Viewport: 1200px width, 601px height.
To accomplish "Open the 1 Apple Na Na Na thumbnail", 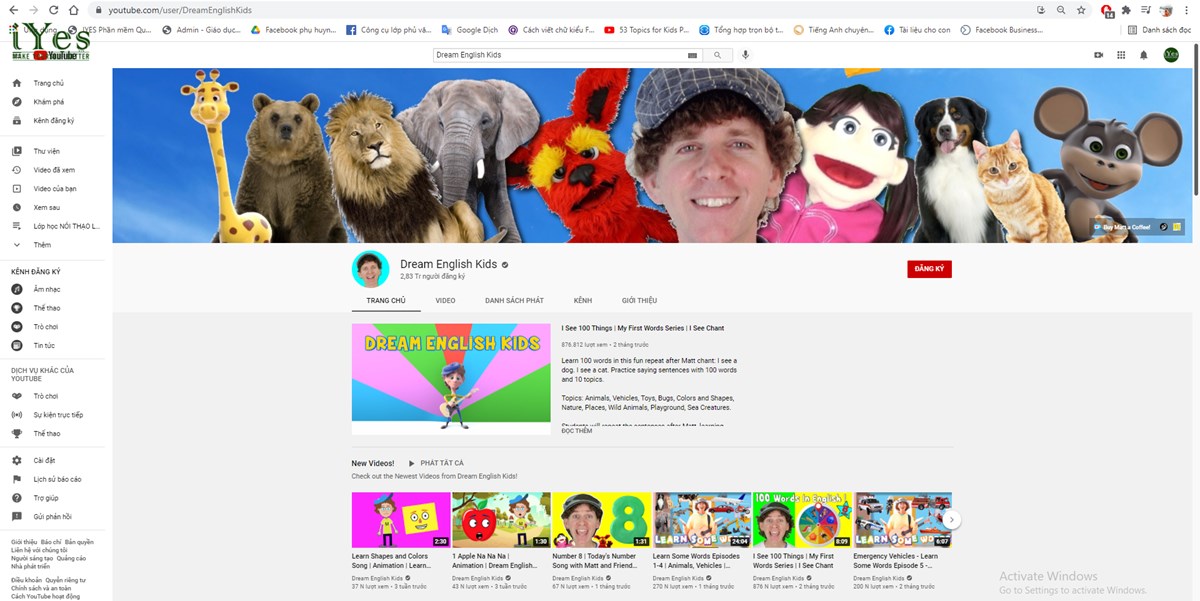I will (x=501, y=520).
